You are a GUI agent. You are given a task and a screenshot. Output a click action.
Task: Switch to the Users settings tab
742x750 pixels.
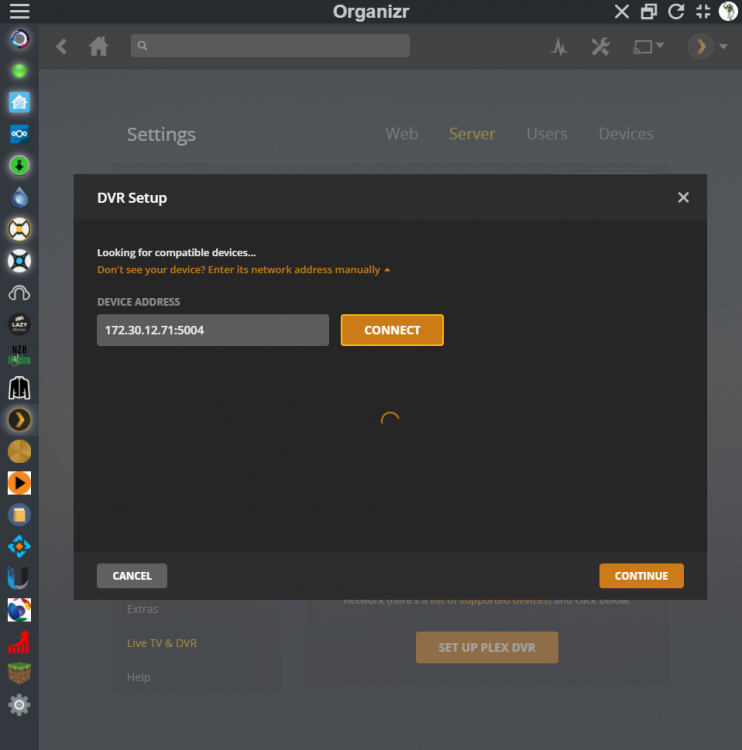[547, 134]
